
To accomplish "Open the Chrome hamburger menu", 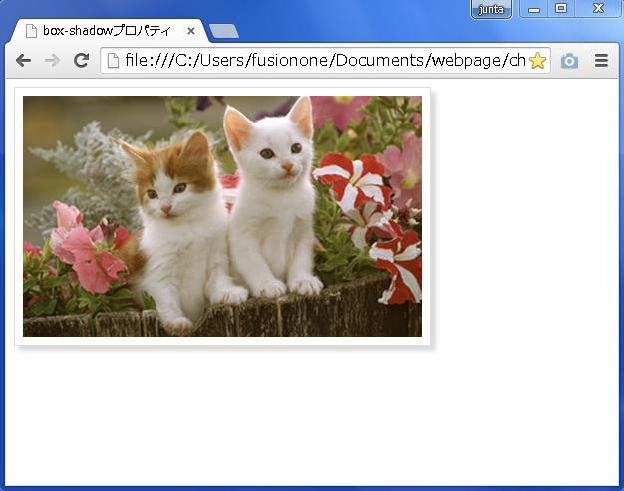I will tap(601, 60).
